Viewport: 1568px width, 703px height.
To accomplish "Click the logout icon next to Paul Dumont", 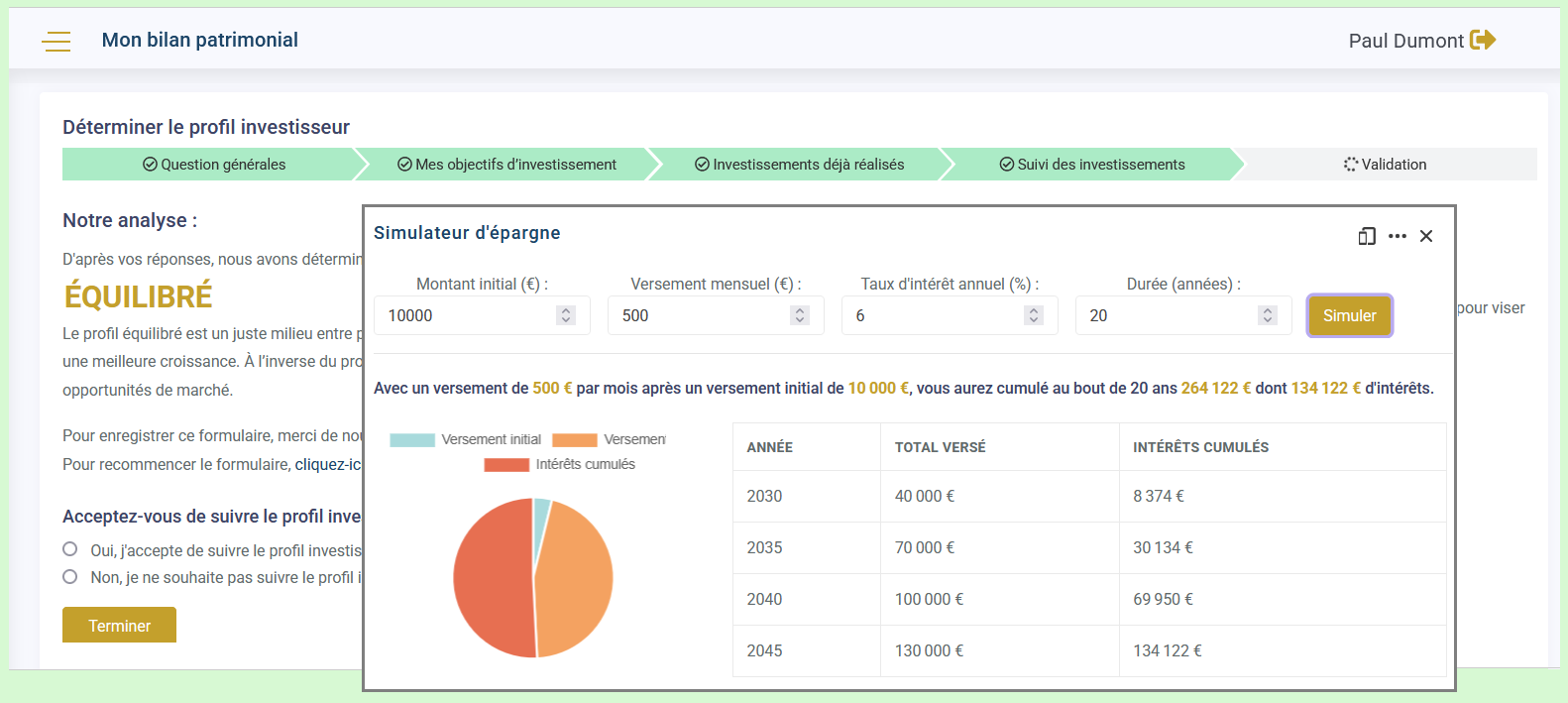I will 1483,40.
